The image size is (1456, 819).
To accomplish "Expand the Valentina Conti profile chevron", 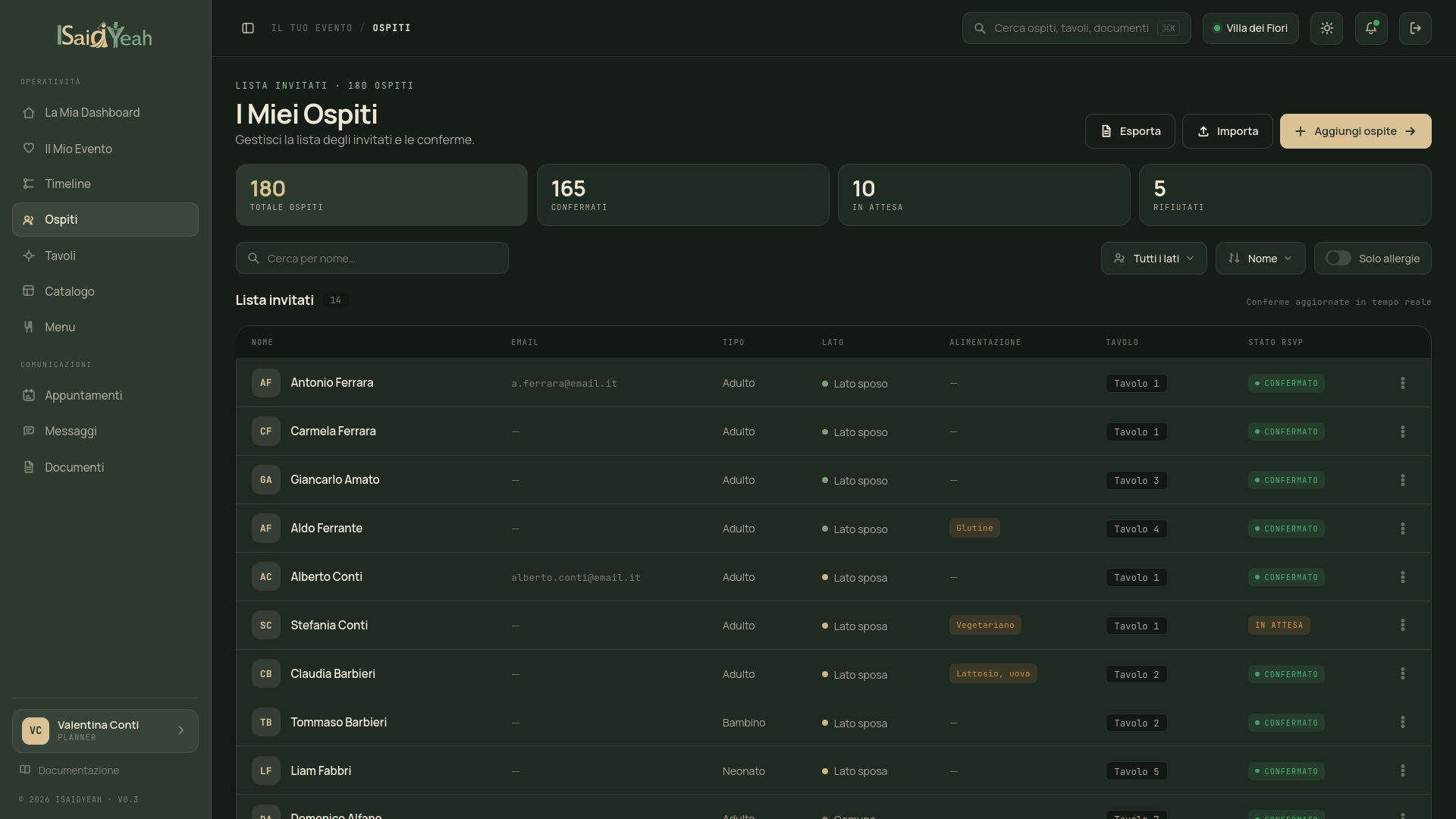I will pyautogui.click(x=181, y=731).
